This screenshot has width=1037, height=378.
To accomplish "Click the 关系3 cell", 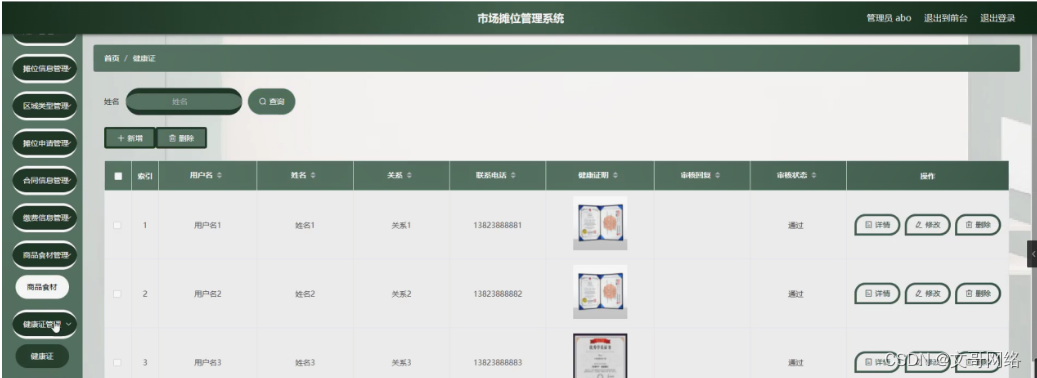I will (x=401, y=363).
